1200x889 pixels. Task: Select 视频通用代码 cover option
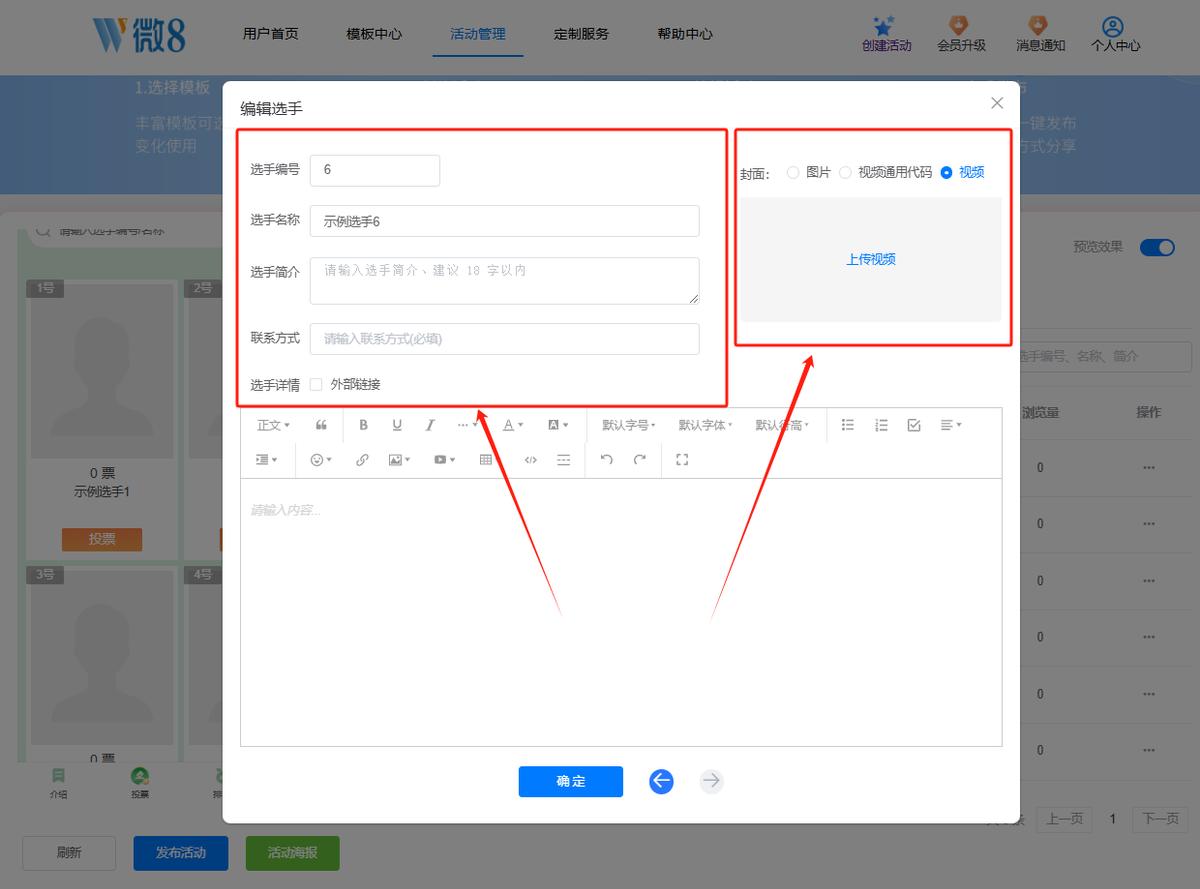[845, 172]
